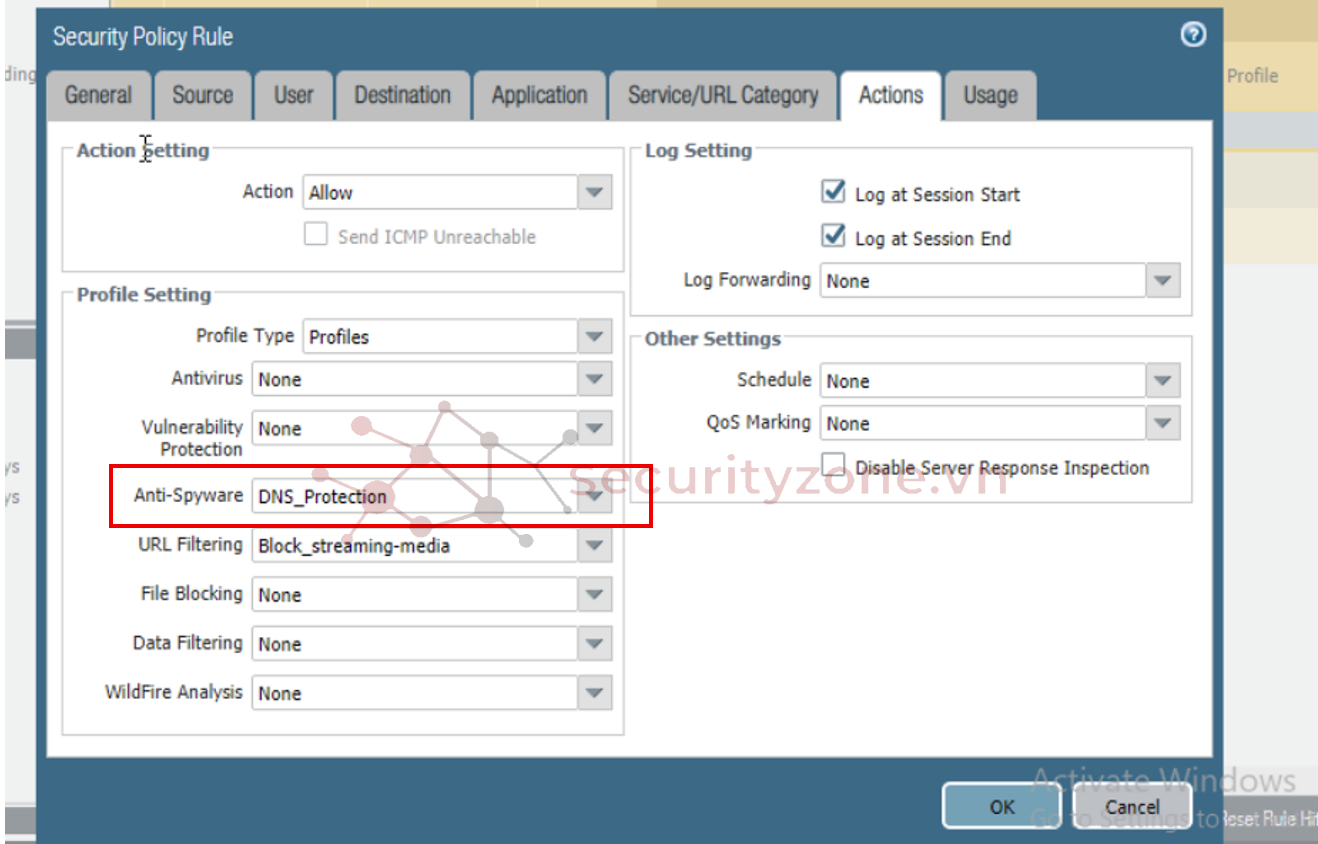Click the help question mark icon
Viewport: 1318px width, 844px height.
[x=1192, y=36]
